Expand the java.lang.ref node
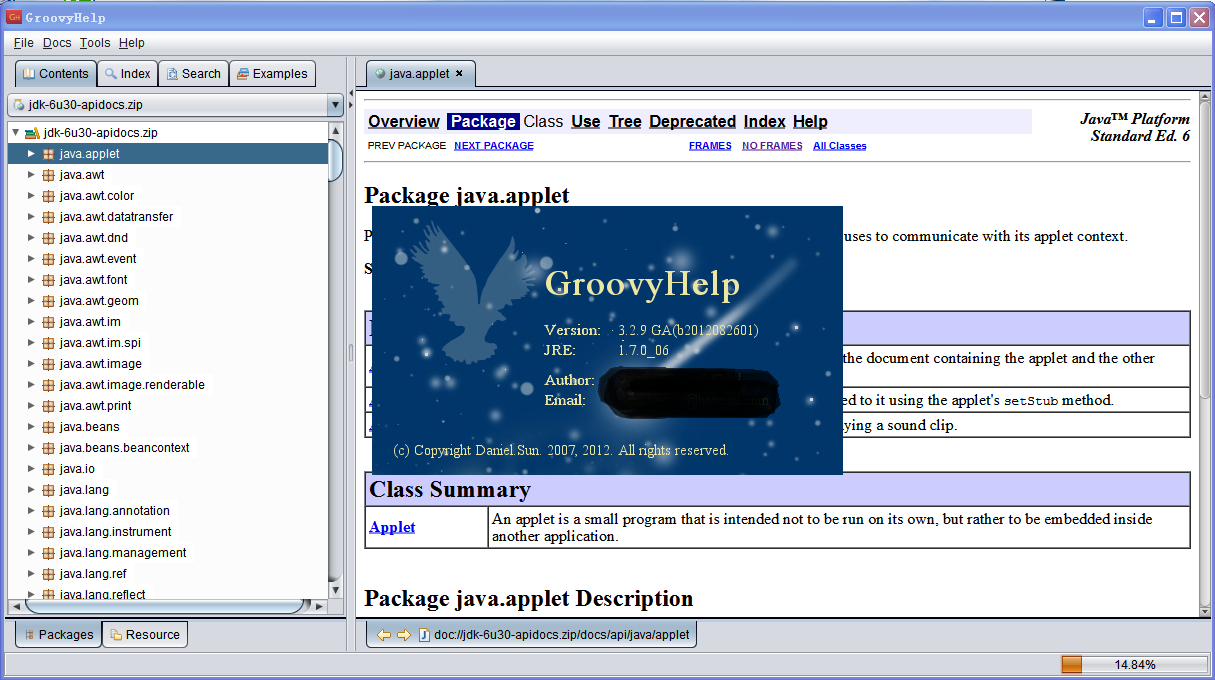Screen dimensions: 1215x680 (31, 574)
